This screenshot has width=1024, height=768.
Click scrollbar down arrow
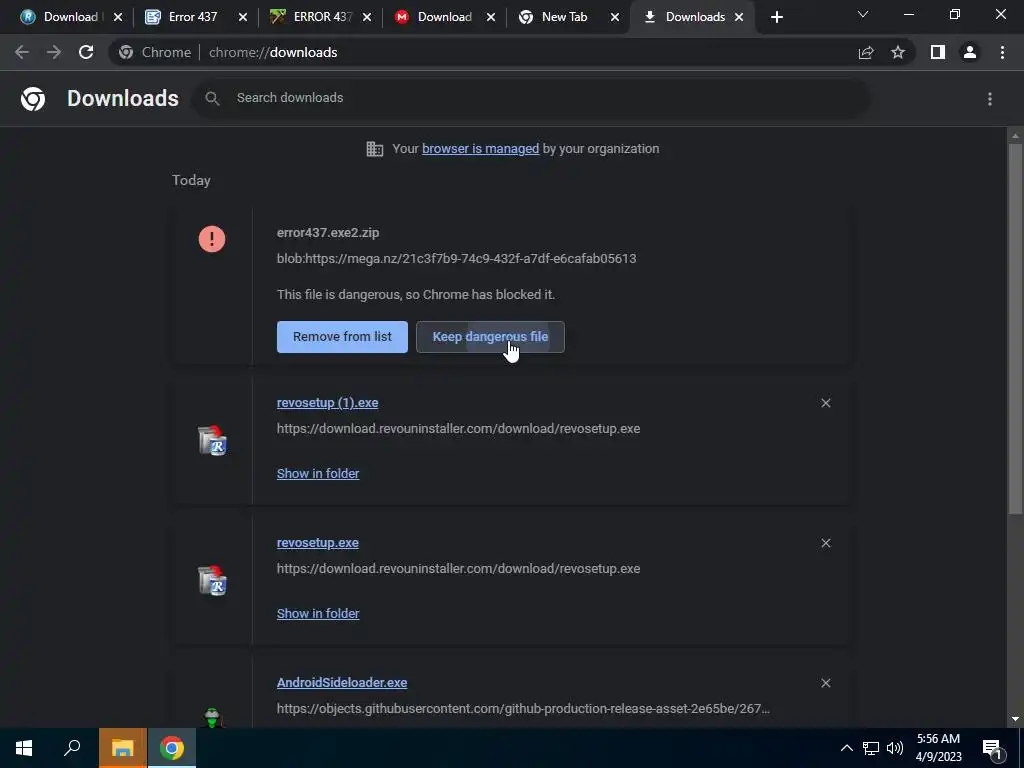pos(1015,720)
